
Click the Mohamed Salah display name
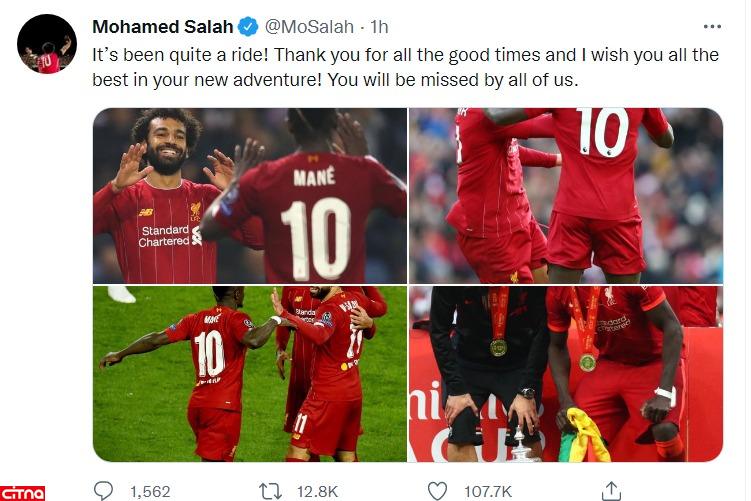(163, 27)
